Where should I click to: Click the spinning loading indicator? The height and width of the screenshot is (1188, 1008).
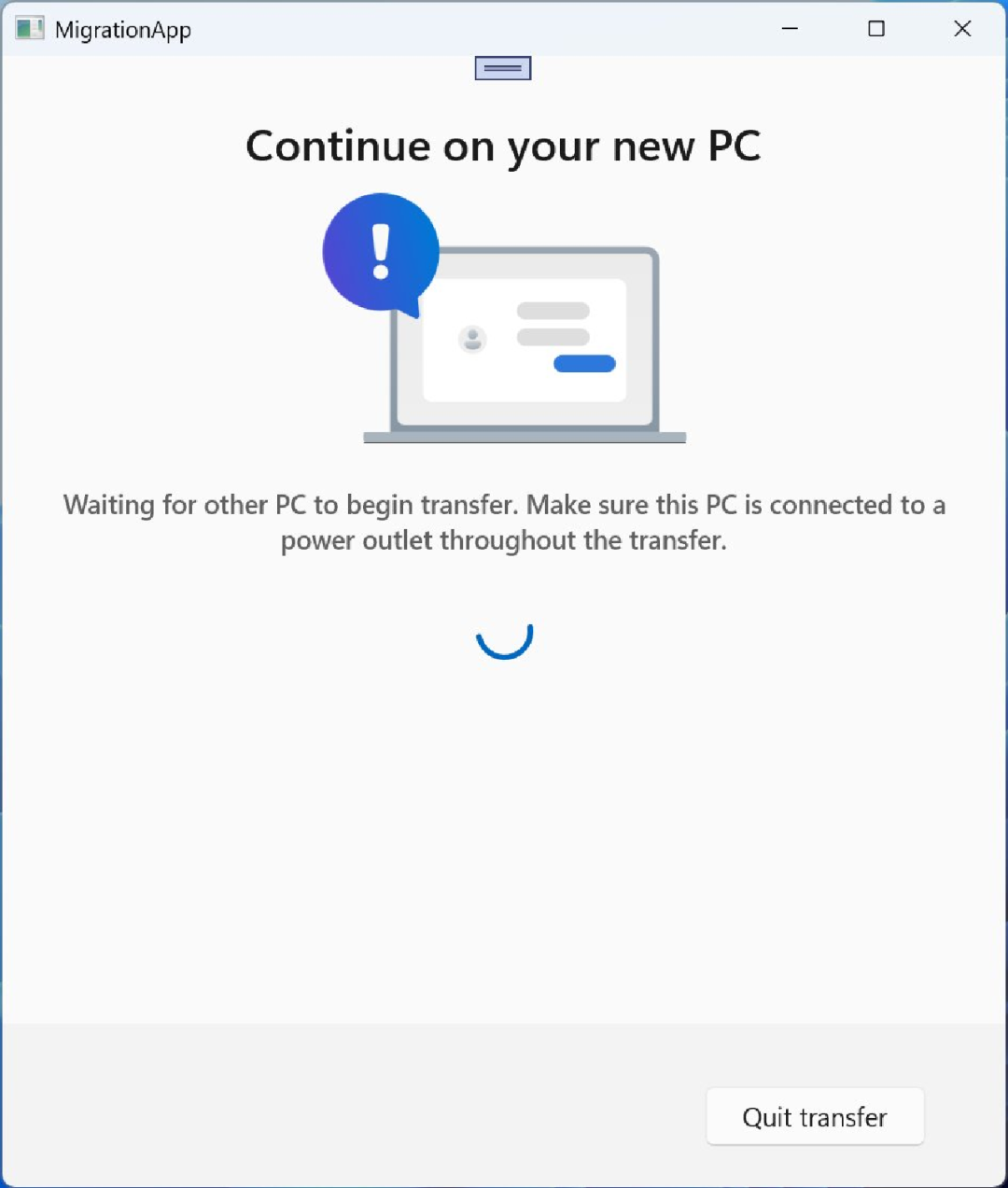click(504, 640)
